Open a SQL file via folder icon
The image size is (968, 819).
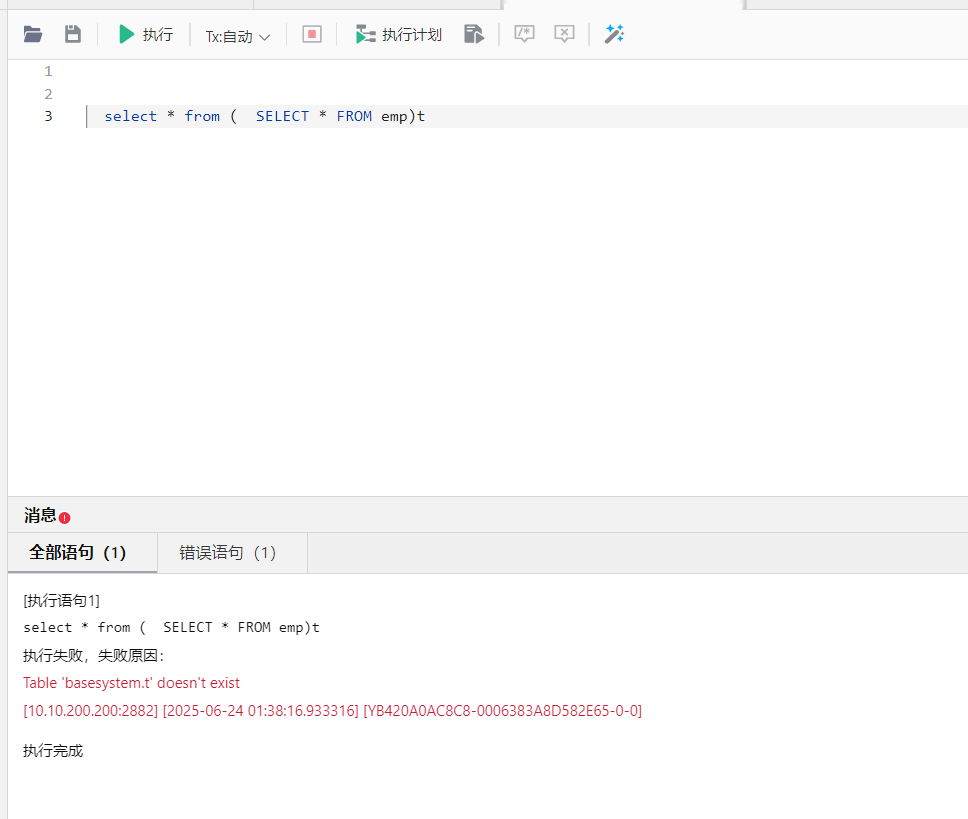pyautogui.click(x=33, y=34)
